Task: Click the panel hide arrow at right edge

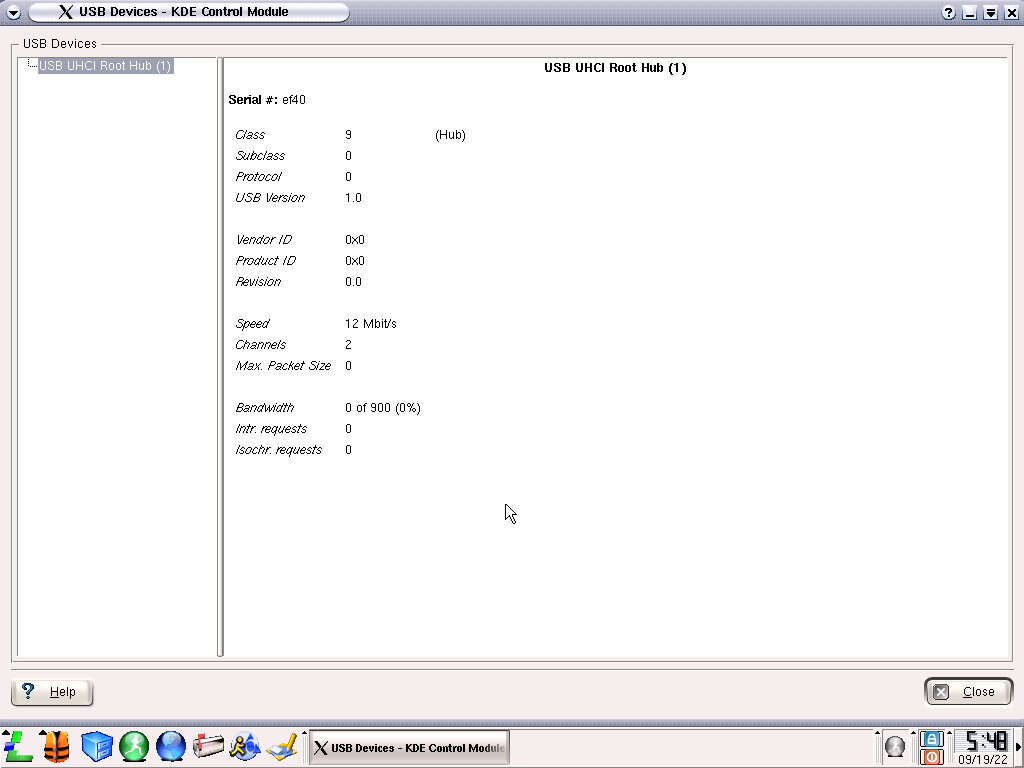Action: [x=1018, y=747]
